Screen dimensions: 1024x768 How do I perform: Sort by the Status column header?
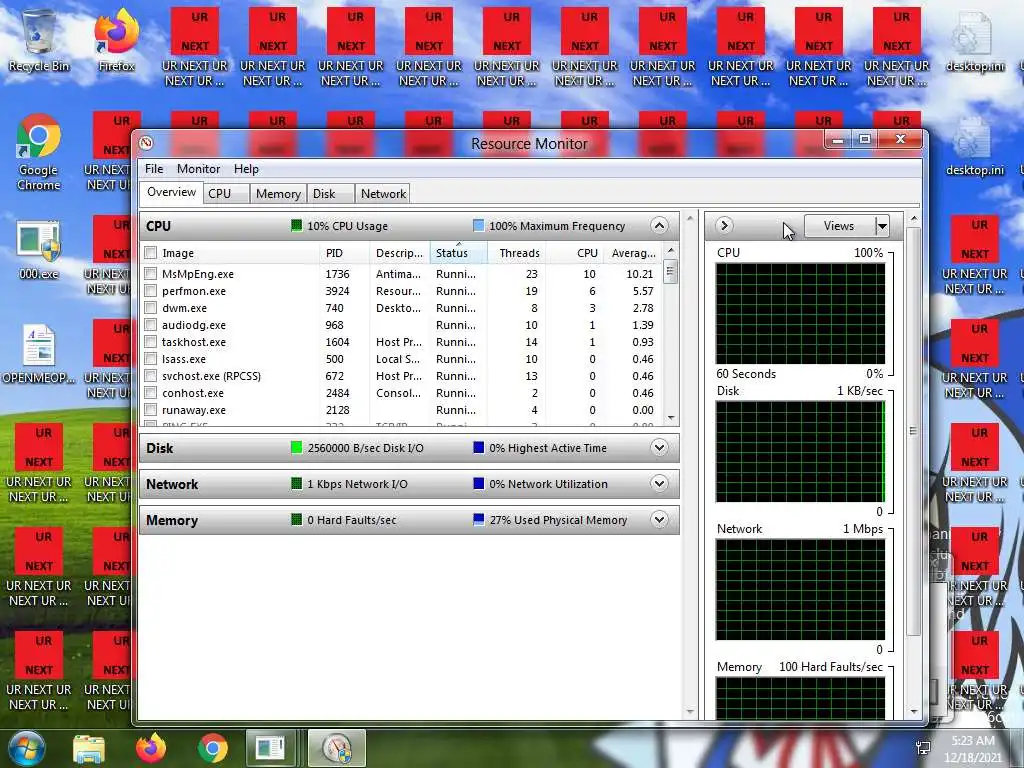tap(458, 253)
